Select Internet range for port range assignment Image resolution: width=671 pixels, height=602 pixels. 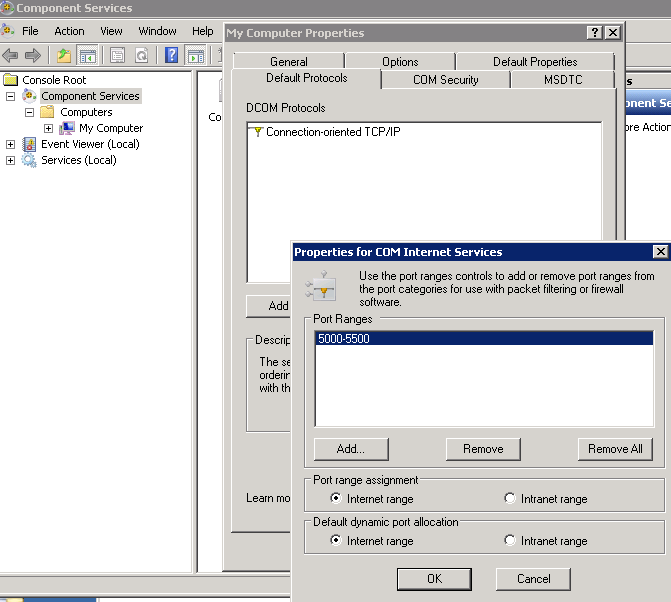336,498
